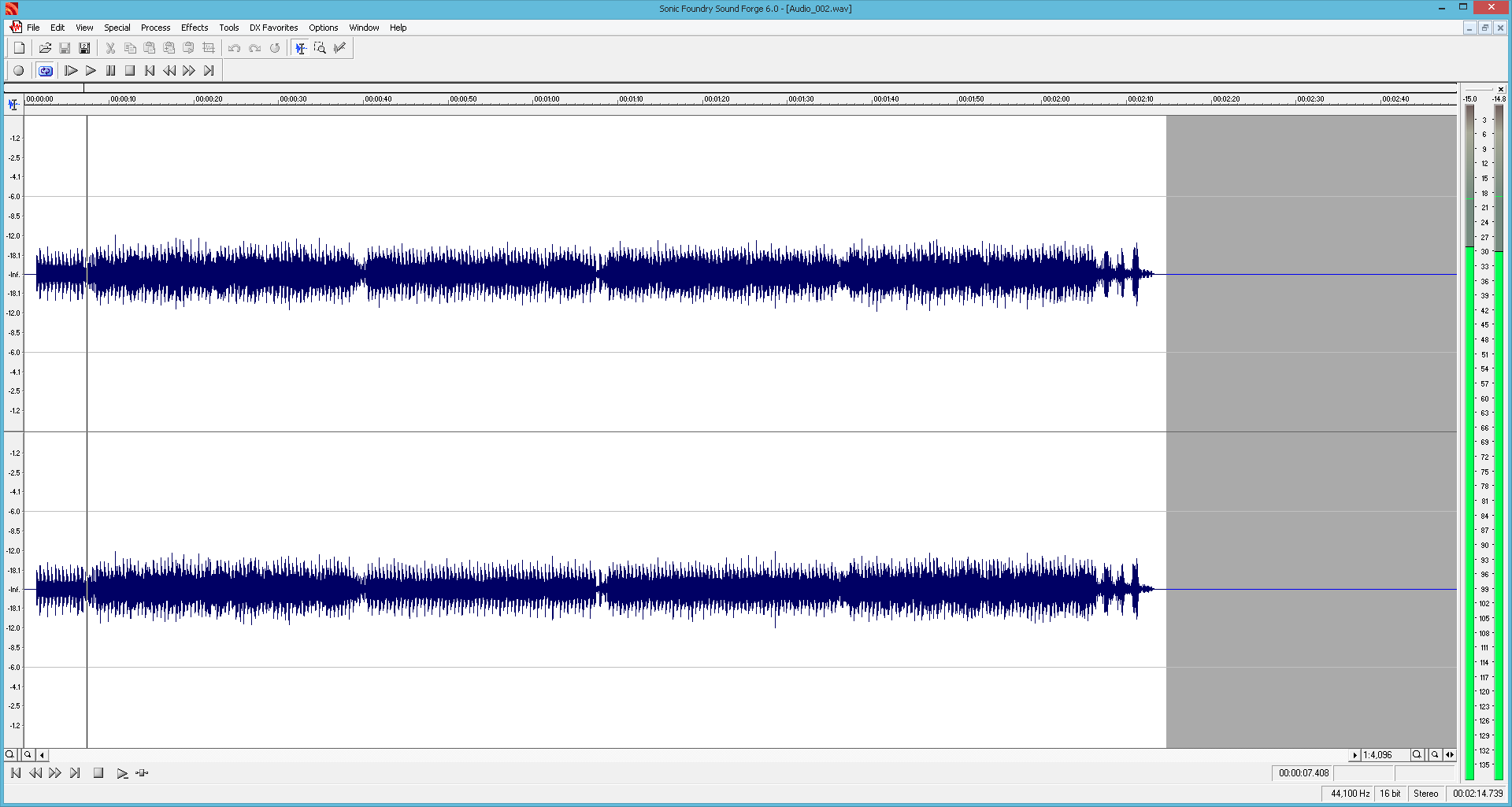Undo the last action
The height and width of the screenshot is (807, 1512).
click(235, 48)
